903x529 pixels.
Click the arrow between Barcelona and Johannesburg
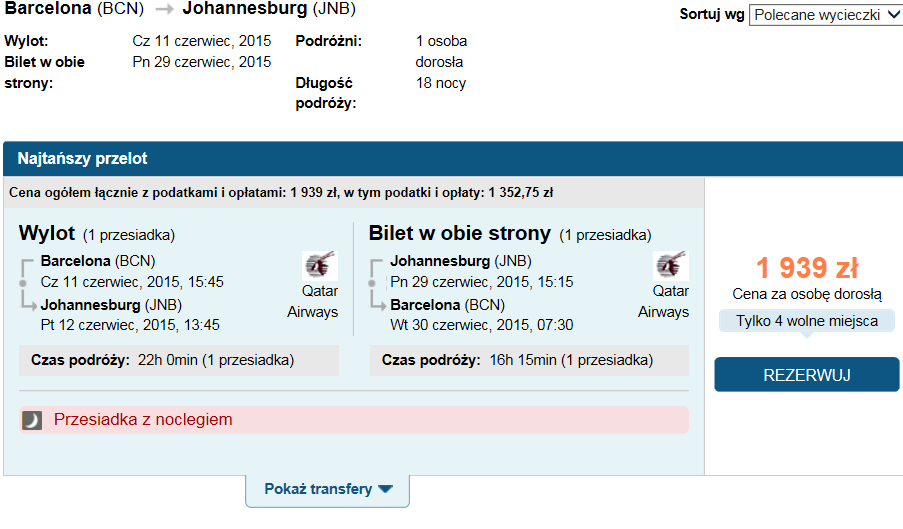click(x=164, y=10)
